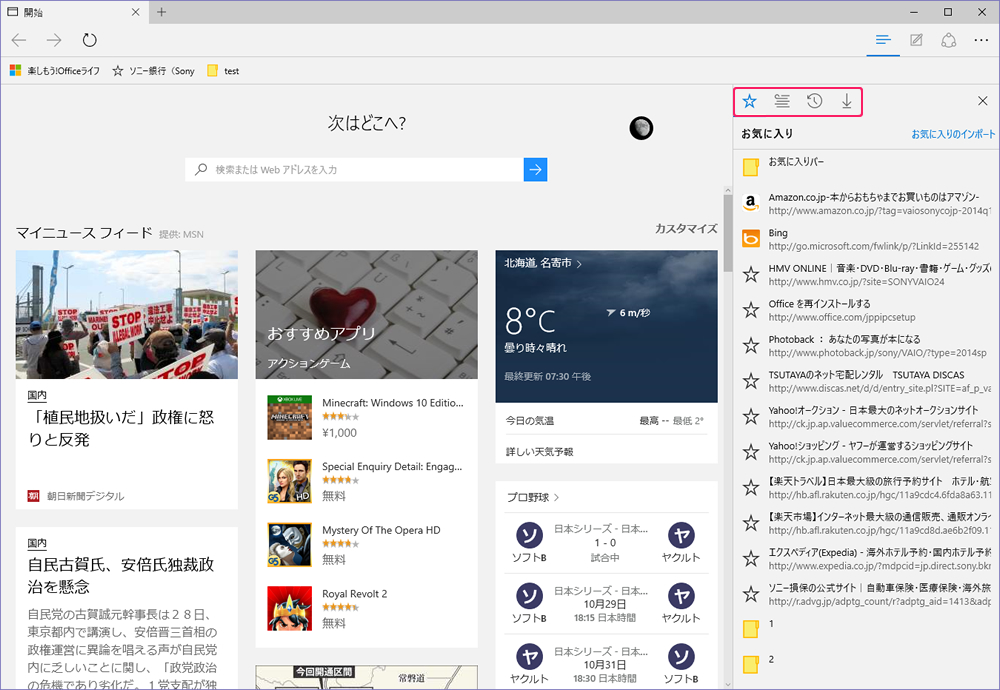The image size is (1000, 690).
Task: Open the protest news photo article
Action: click(x=127, y=314)
